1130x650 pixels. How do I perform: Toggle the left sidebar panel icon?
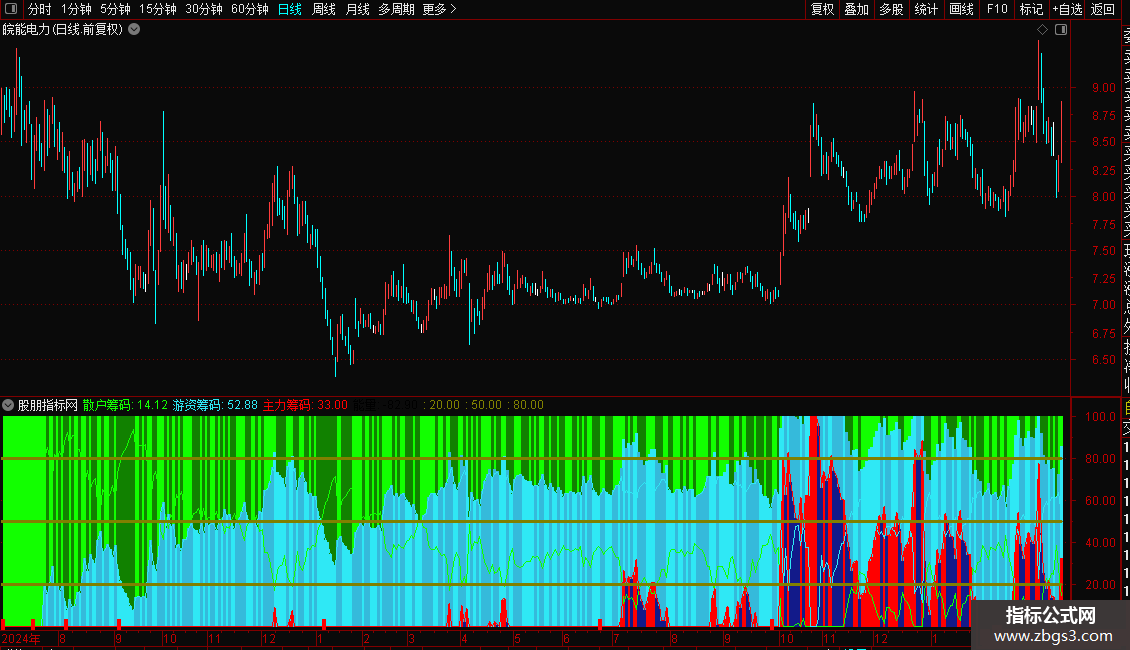click(11, 9)
